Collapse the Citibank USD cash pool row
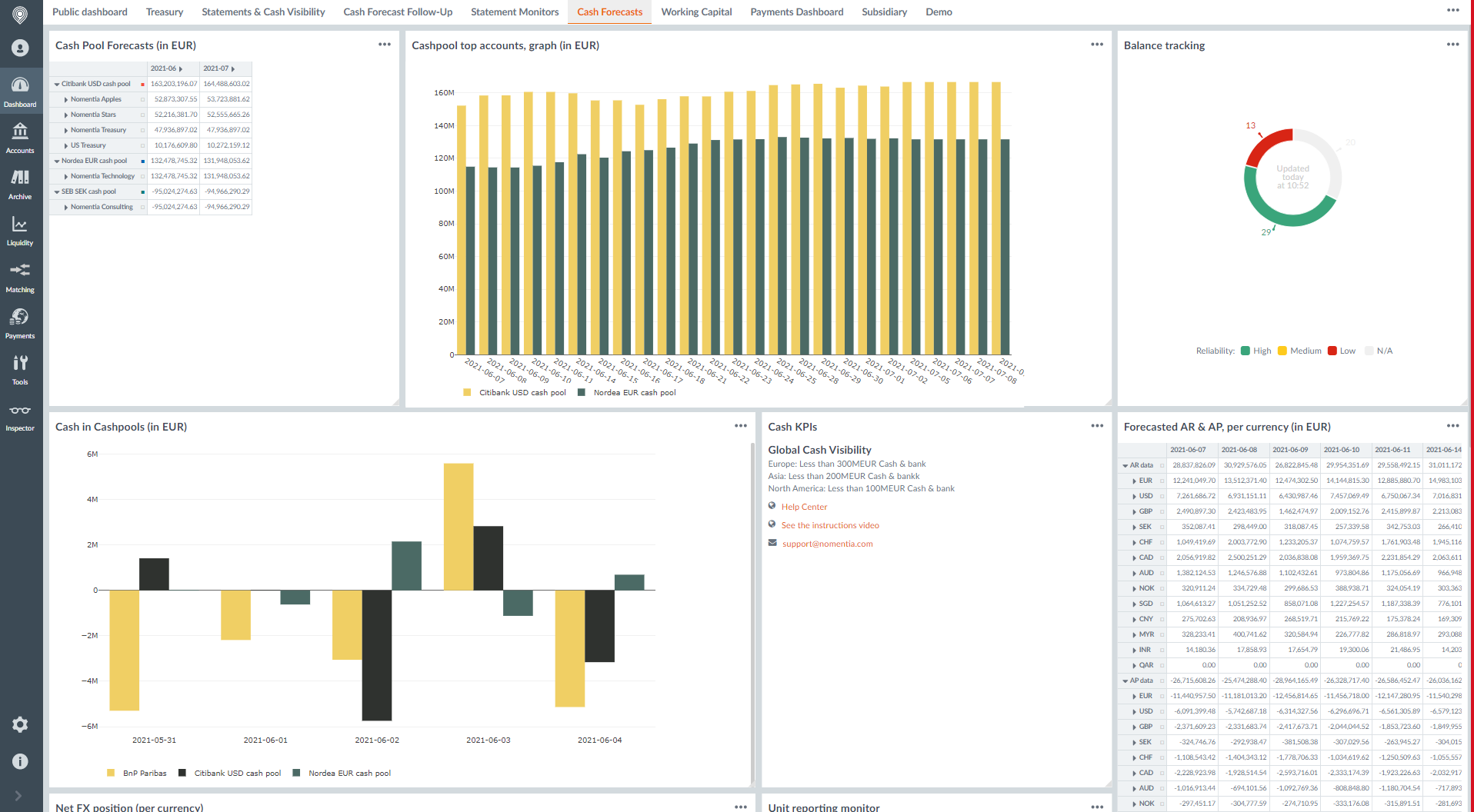1474x812 pixels. coord(56,84)
